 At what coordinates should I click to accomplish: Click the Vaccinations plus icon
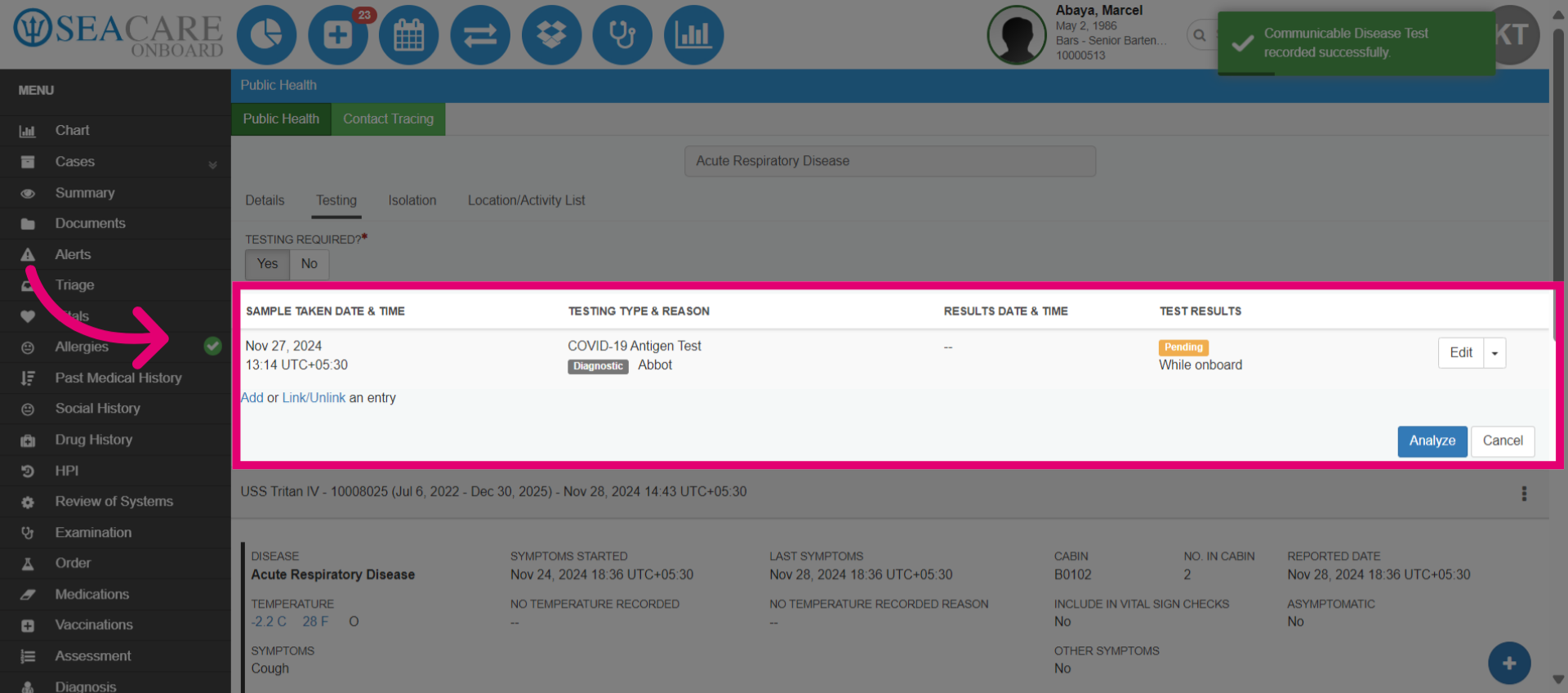click(28, 626)
